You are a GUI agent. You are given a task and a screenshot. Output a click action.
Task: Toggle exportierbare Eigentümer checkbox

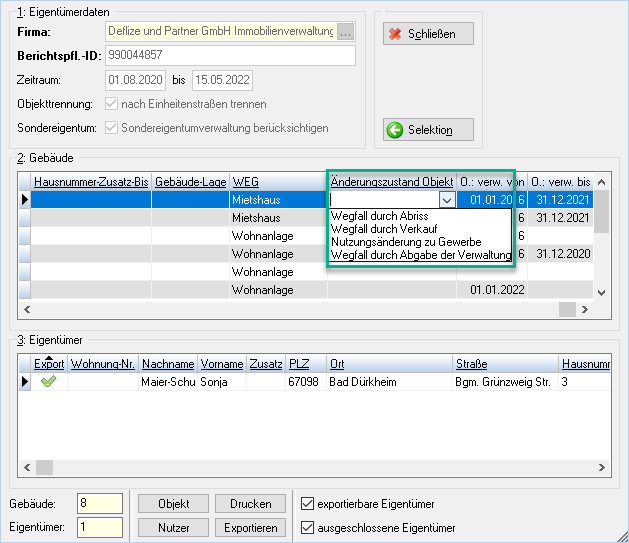[307, 503]
